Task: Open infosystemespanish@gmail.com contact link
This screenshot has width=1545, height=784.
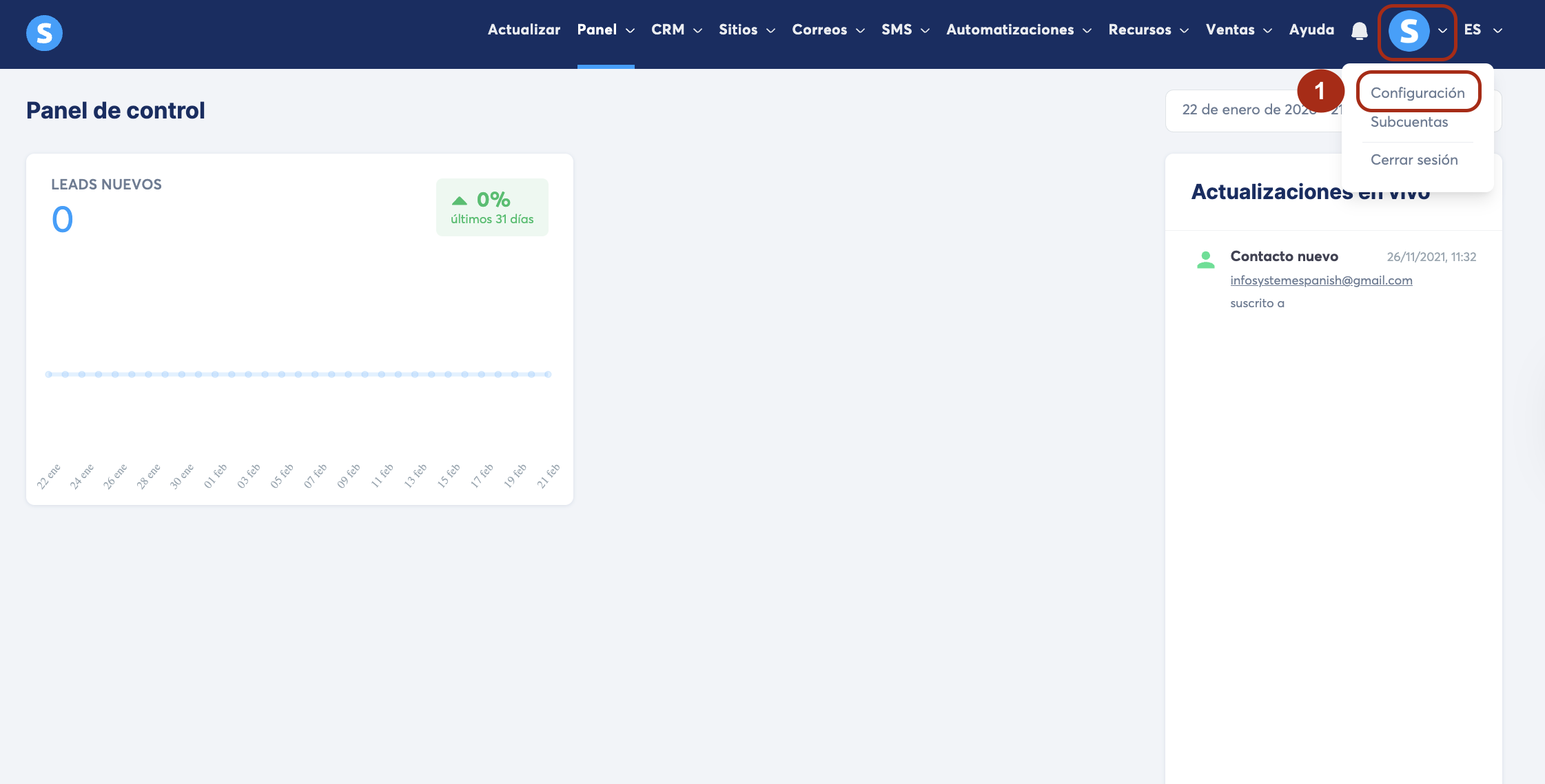Action: tap(1321, 280)
